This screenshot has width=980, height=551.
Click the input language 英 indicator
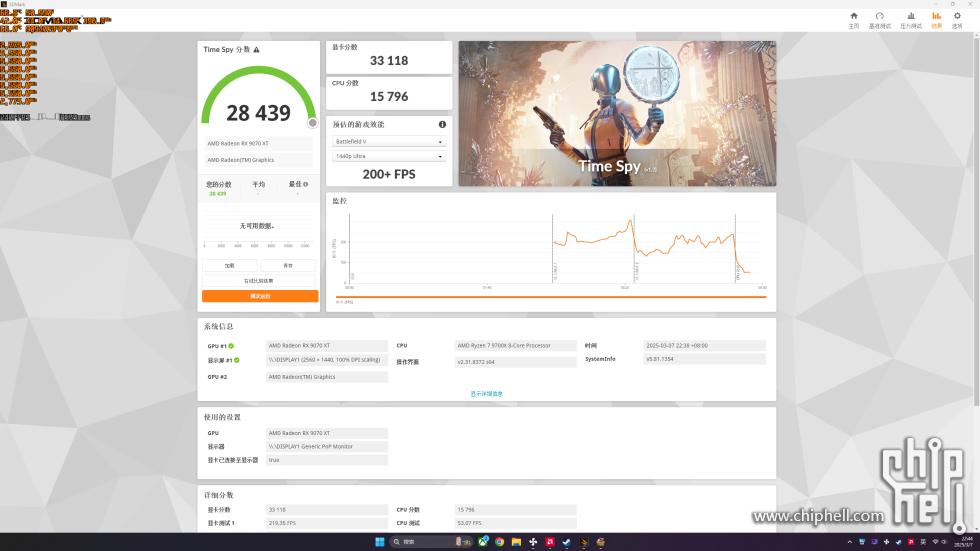[x=923, y=542]
